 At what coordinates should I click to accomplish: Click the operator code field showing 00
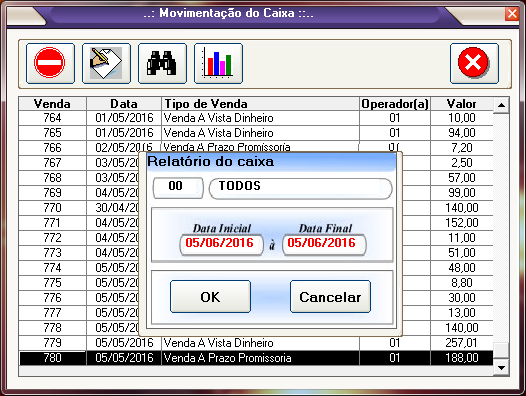[x=178, y=186]
